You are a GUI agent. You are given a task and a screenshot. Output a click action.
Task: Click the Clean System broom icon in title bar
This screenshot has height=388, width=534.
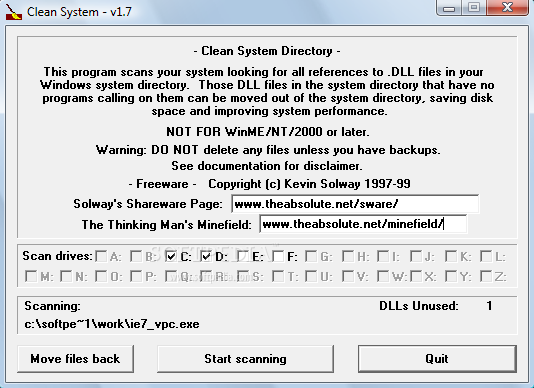point(14,12)
